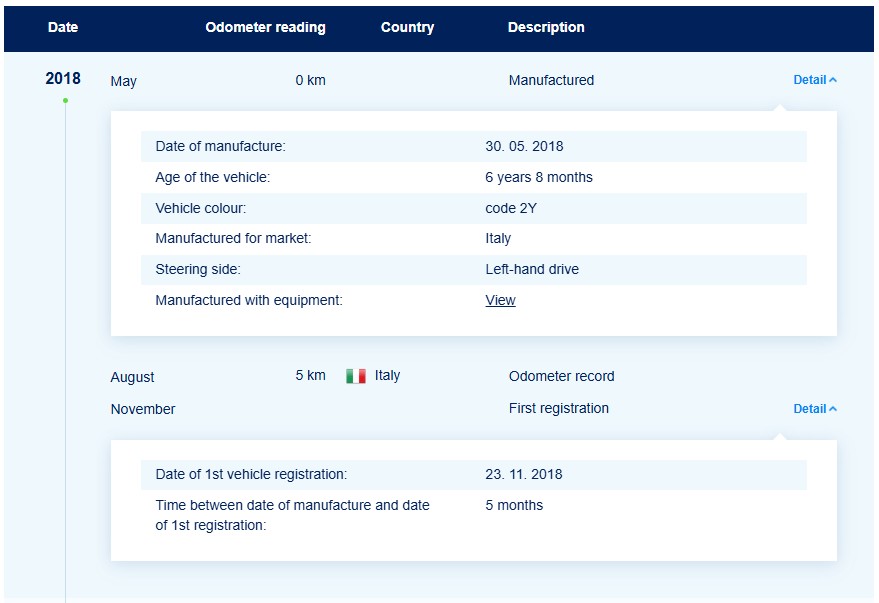Click the Description column header
879x603 pixels.
pyautogui.click(x=546, y=27)
